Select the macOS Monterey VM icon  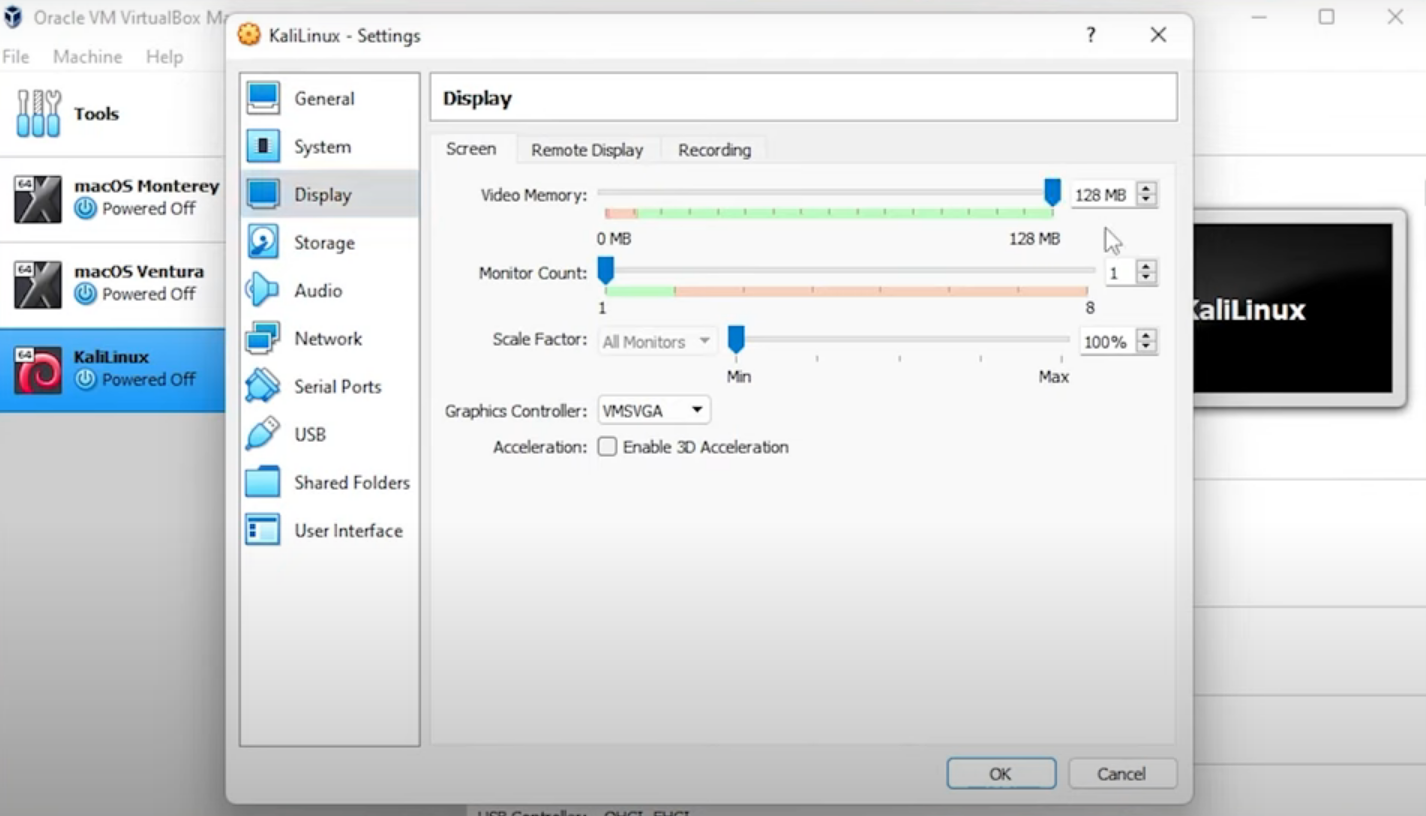(38, 198)
